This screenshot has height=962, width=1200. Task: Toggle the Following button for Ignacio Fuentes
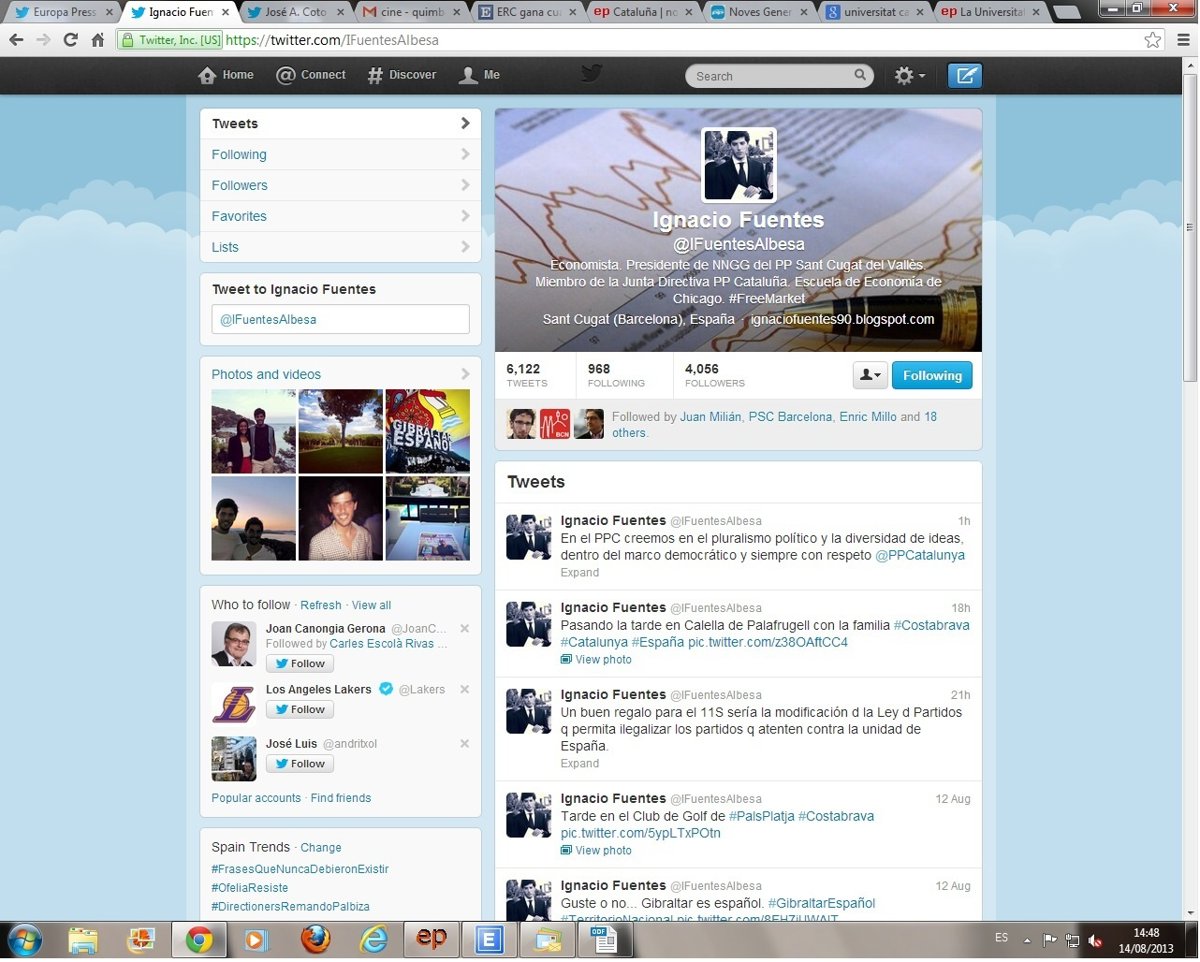(931, 376)
